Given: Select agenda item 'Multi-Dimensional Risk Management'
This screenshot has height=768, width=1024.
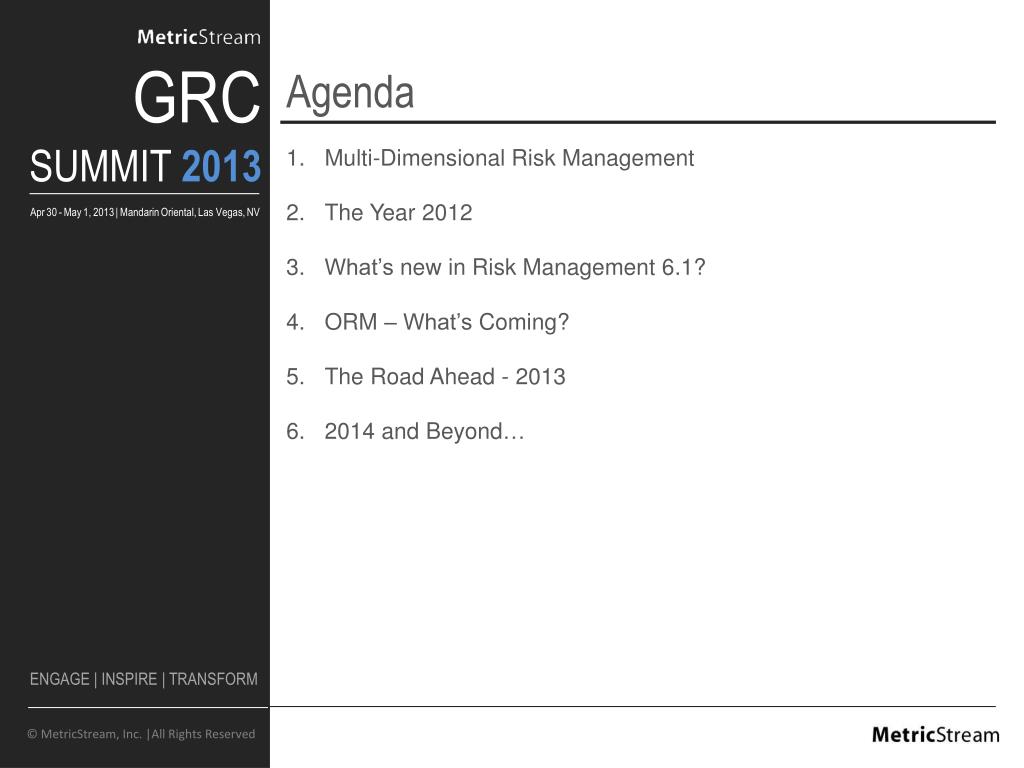Looking at the screenshot, I should (x=509, y=158).
